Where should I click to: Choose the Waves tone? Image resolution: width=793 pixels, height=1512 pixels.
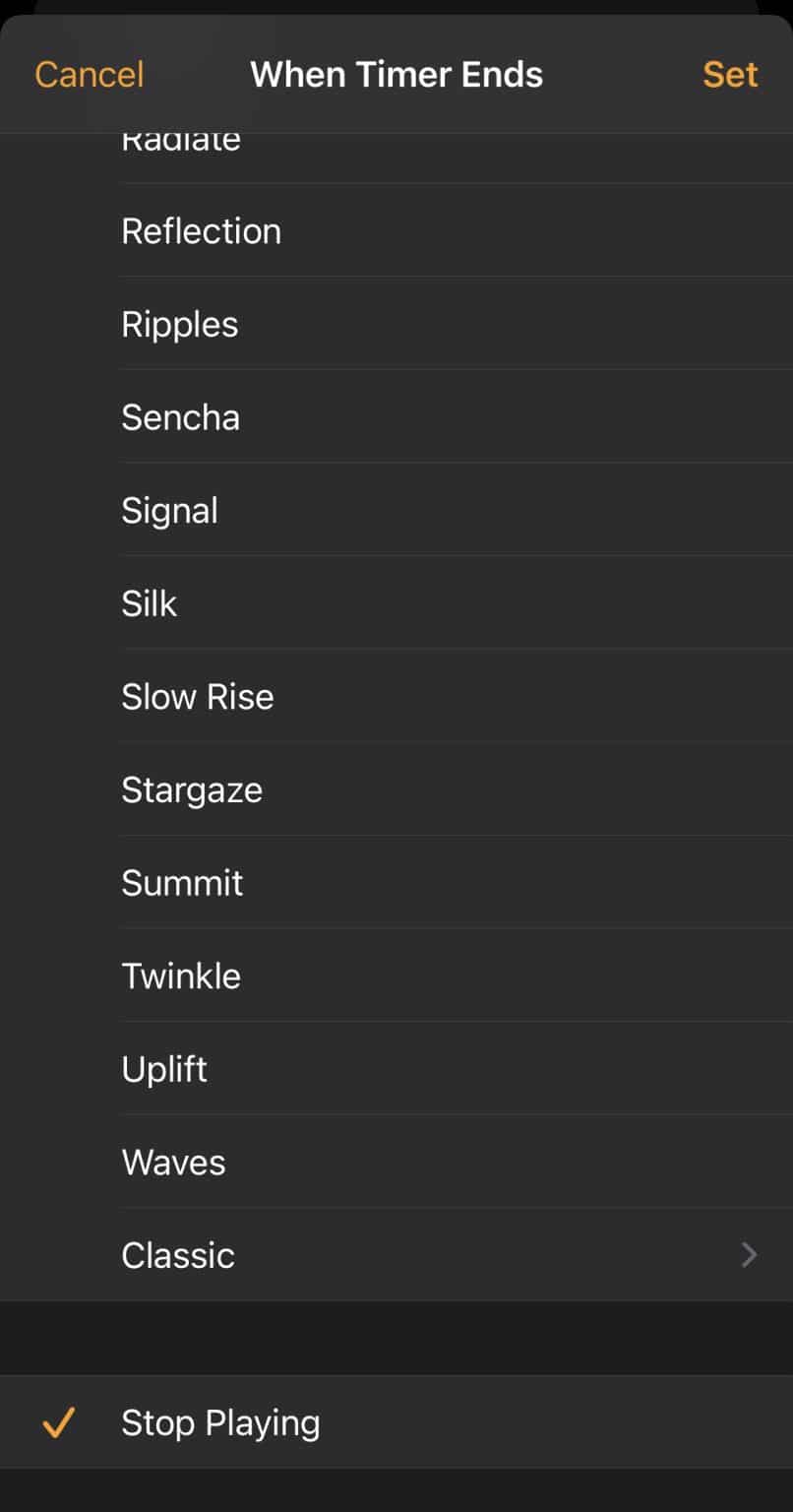[x=174, y=1163]
